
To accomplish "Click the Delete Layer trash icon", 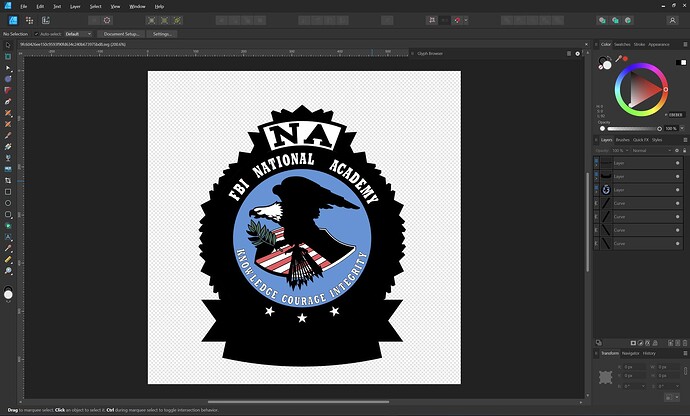I will [685, 342].
